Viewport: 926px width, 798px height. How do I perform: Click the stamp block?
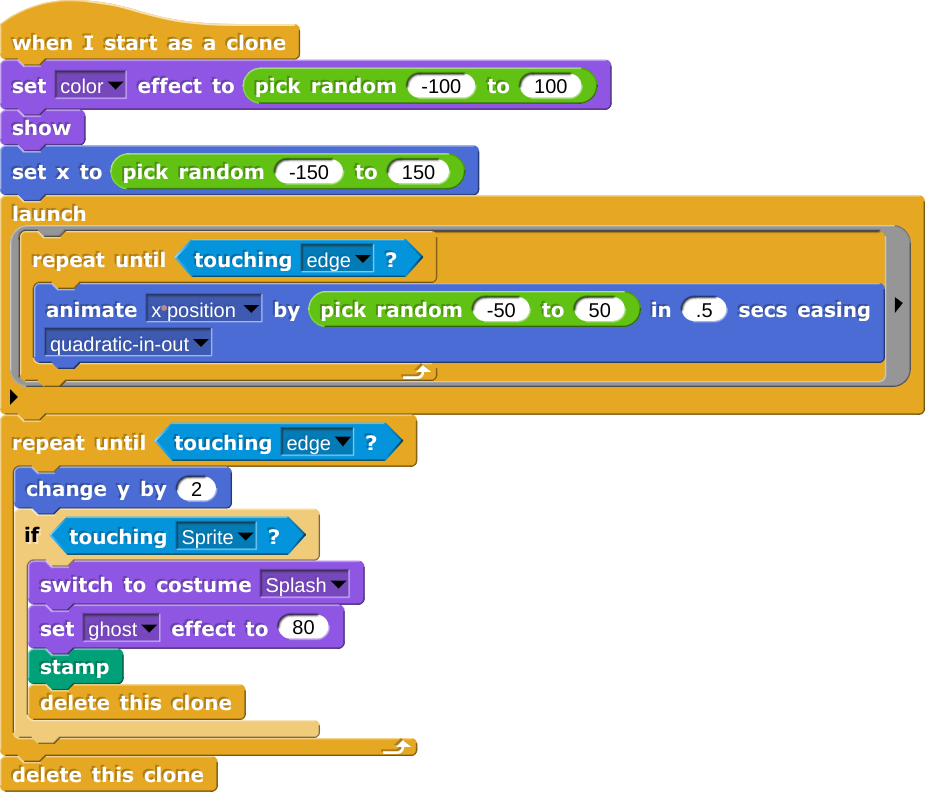[x=74, y=665]
